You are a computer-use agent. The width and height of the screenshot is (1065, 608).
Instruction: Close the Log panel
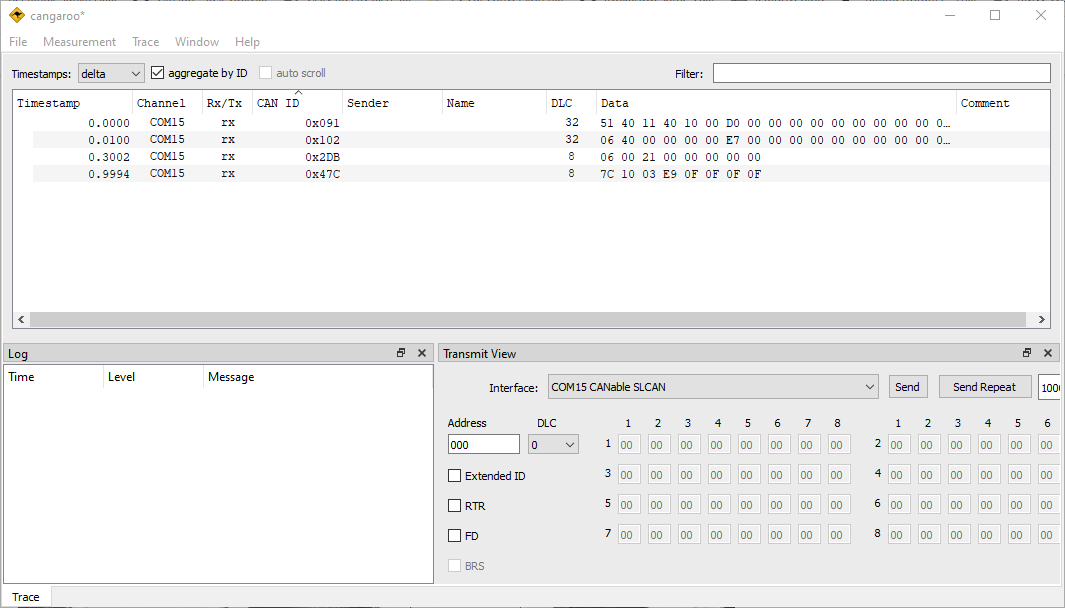click(x=421, y=353)
